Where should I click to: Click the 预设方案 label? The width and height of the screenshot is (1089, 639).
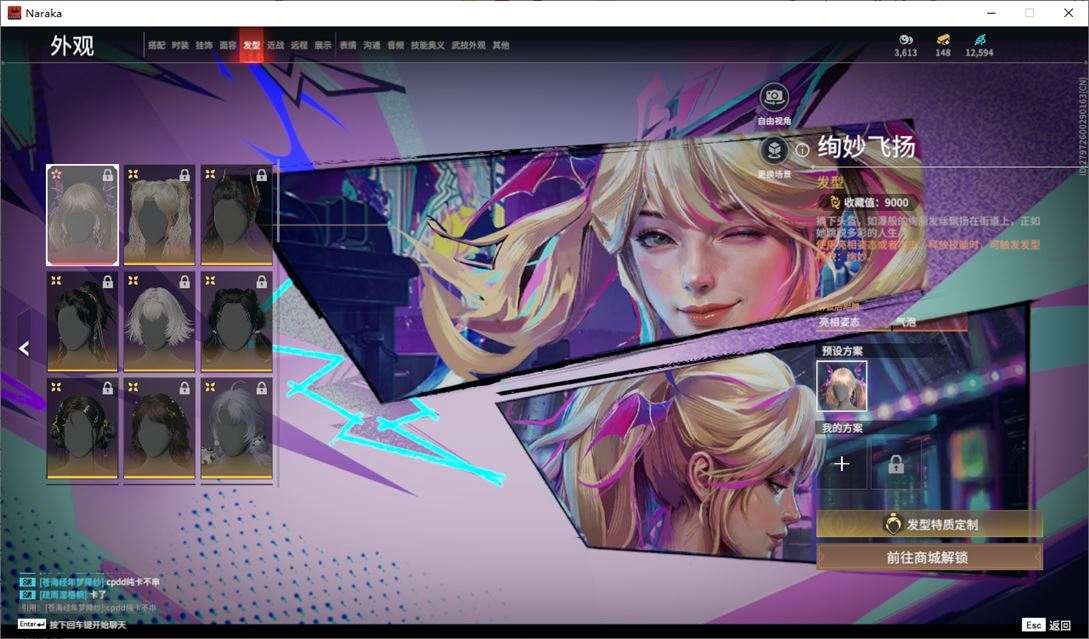(842, 351)
